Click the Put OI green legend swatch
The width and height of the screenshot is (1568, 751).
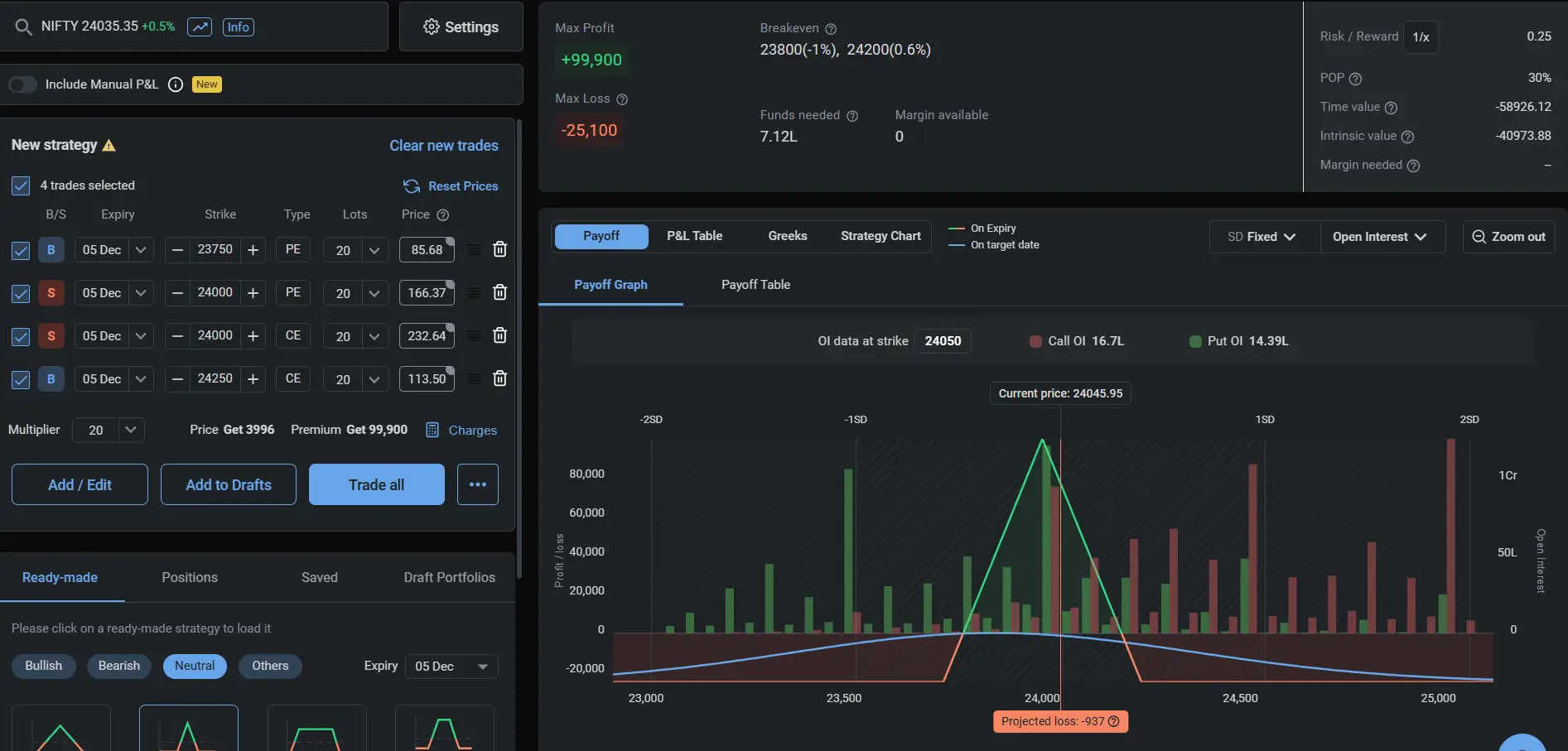coord(1195,341)
